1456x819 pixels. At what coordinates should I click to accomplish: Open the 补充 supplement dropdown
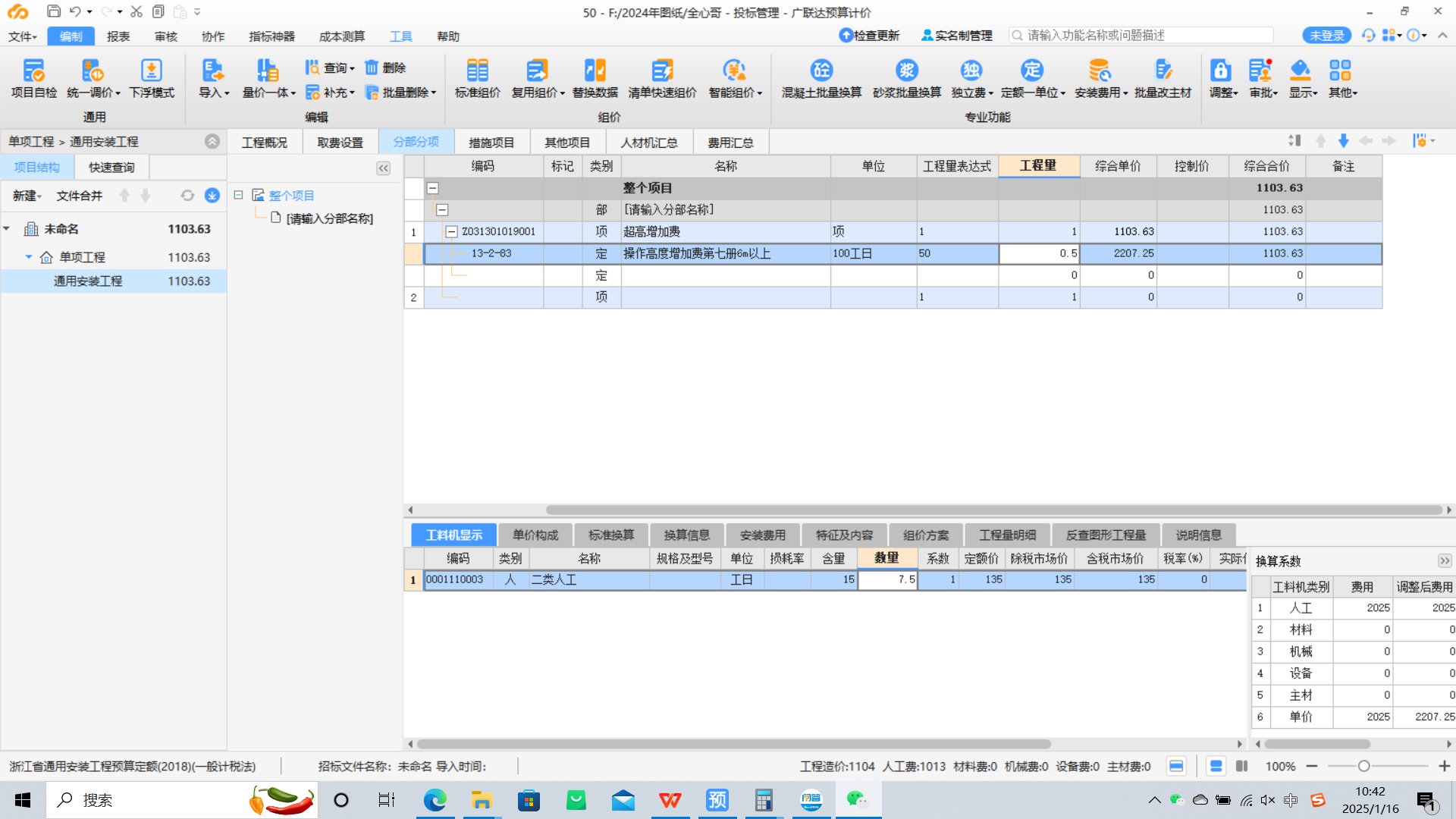[x=330, y=93]
